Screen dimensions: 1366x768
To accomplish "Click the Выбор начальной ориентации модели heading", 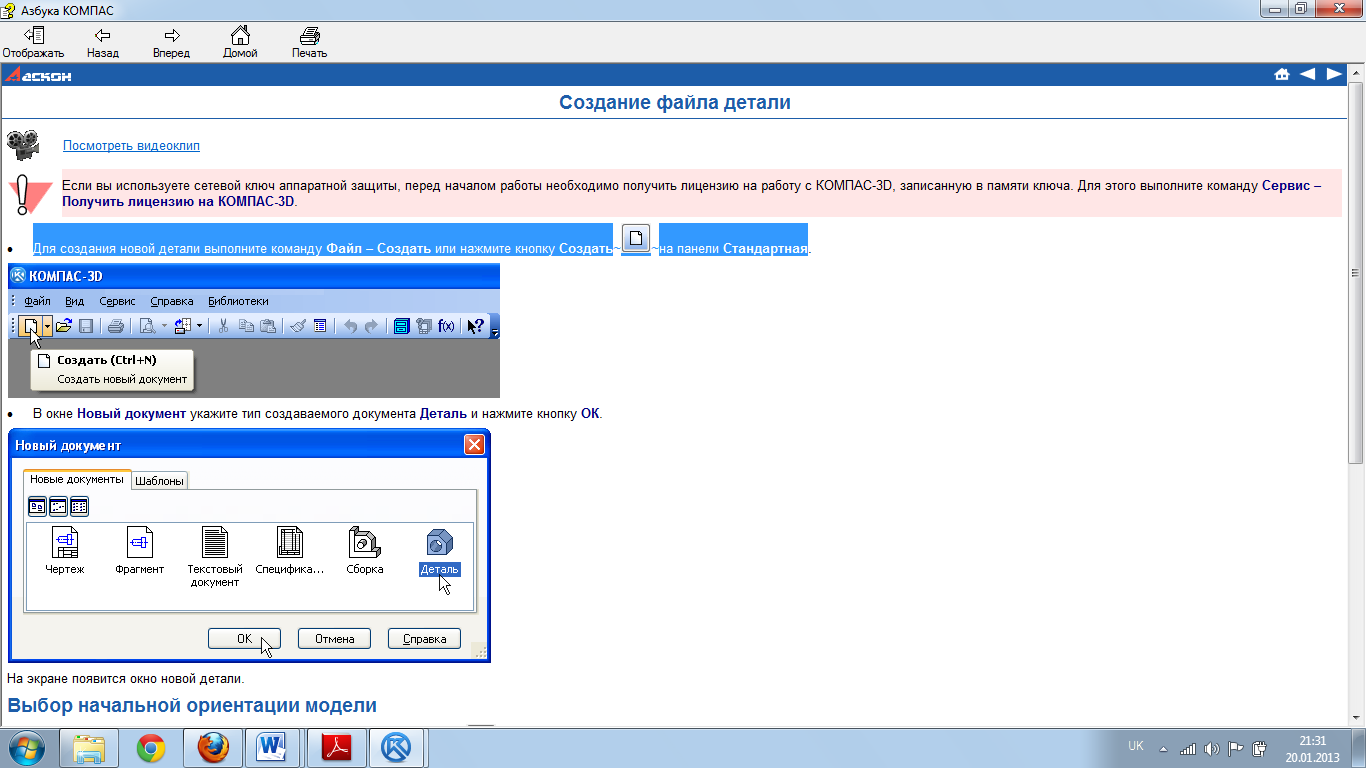I will (192, 705).
